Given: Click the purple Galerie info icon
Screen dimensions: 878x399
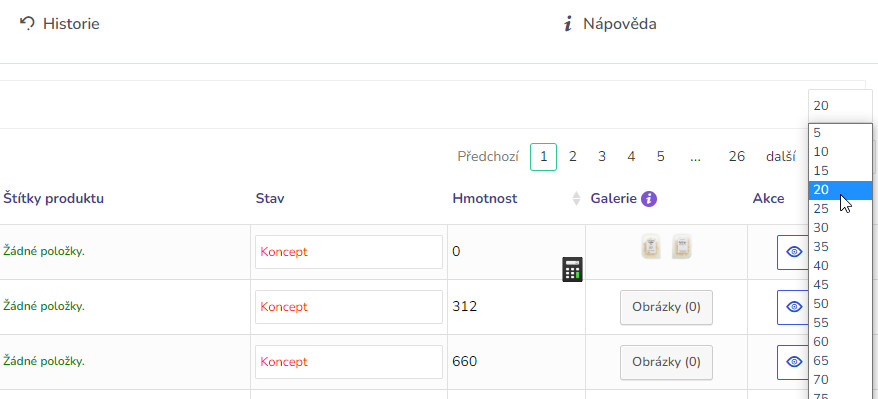Looking at the screenshot, I should coord(648,198).
